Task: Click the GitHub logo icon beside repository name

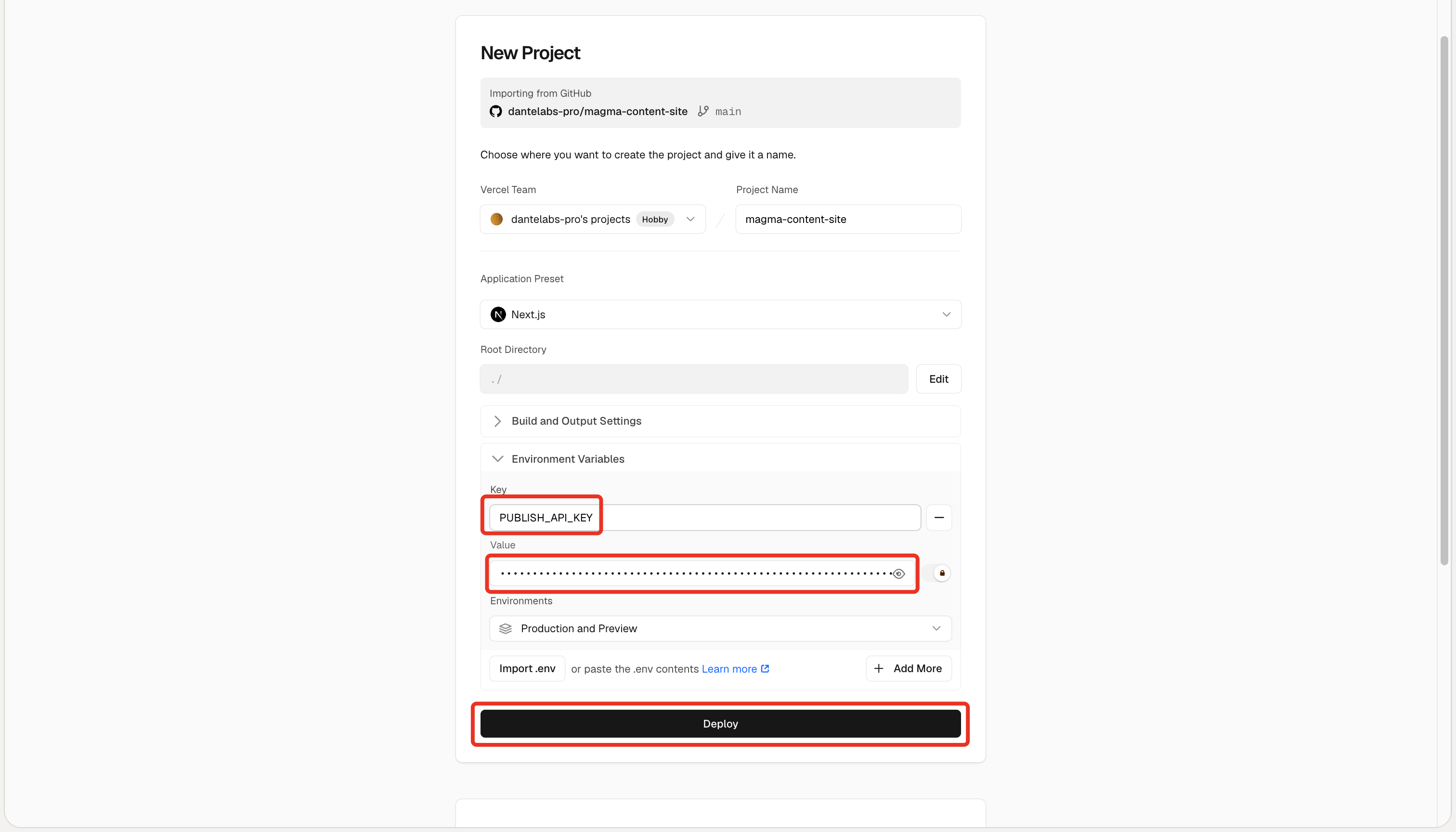Action: click(x=495, y=111)
